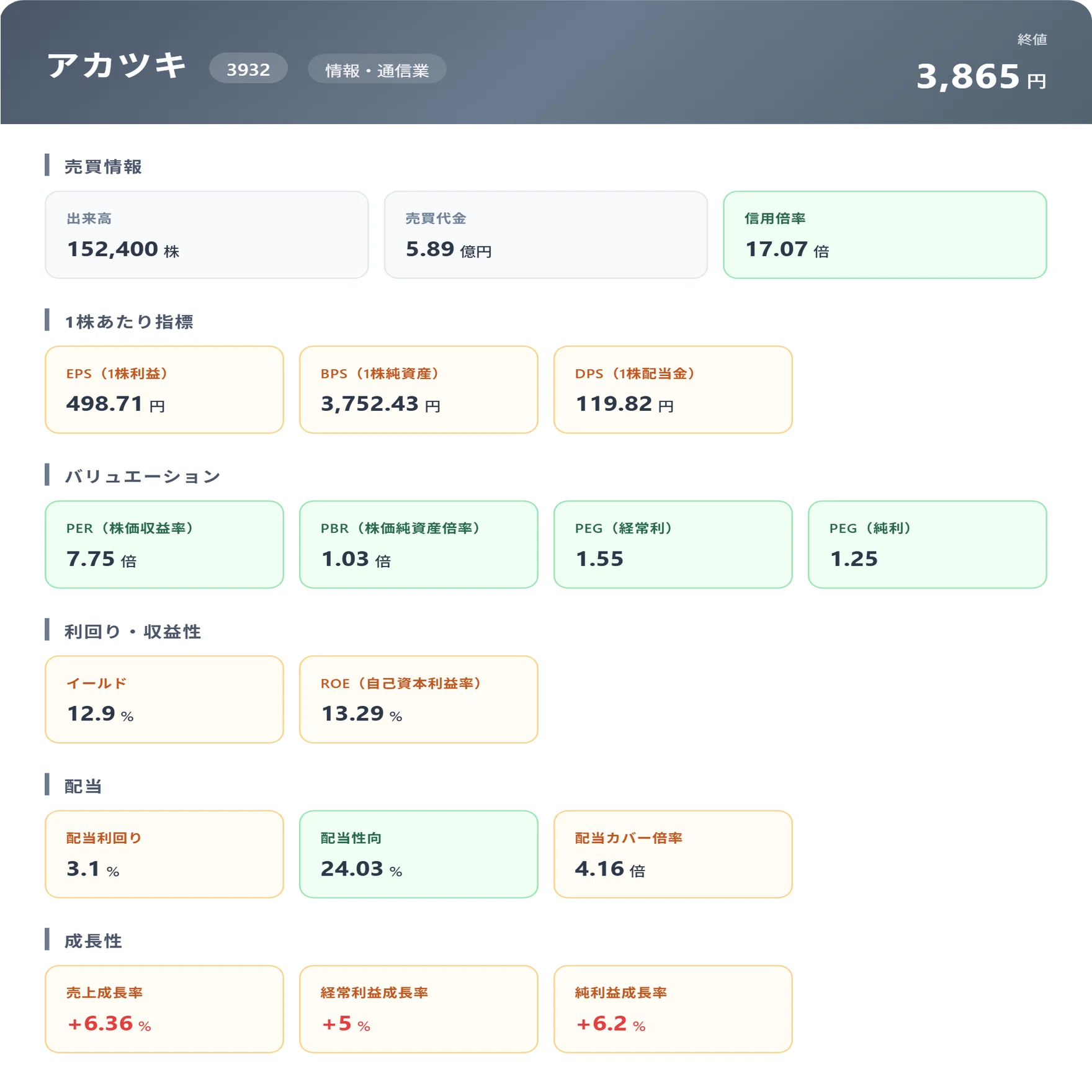Select the 1株あたり指標 section heading
This screenshot has width=1092, height=1092.
(x=129, y=321)
